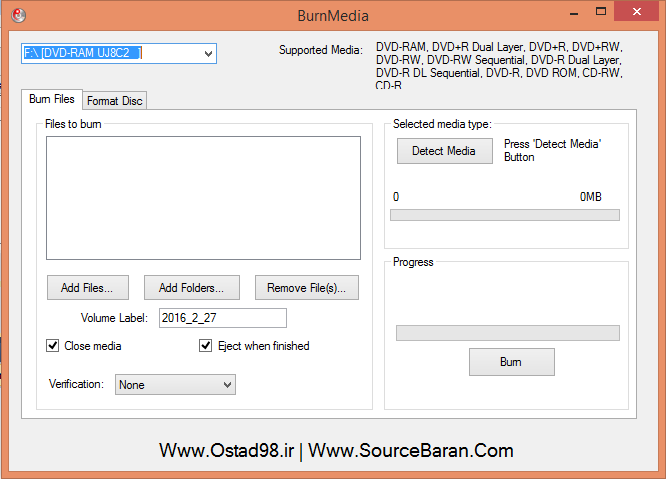Image resolution: width=666 pixels, height=479 pixels.
Task: Open the Format Disc tab
Action: tap(114, 100)
